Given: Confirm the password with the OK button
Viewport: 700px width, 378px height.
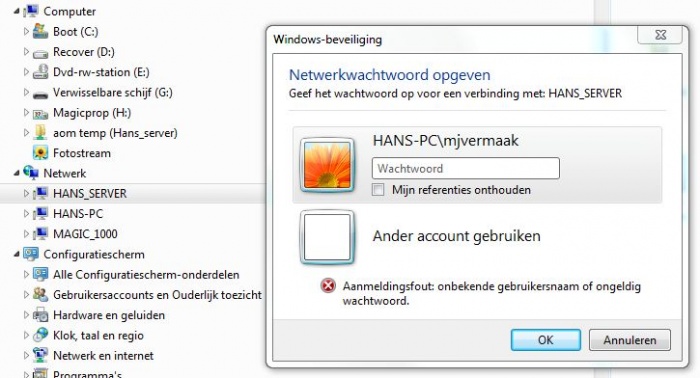Looking at the screenshot, I should 546,340.
